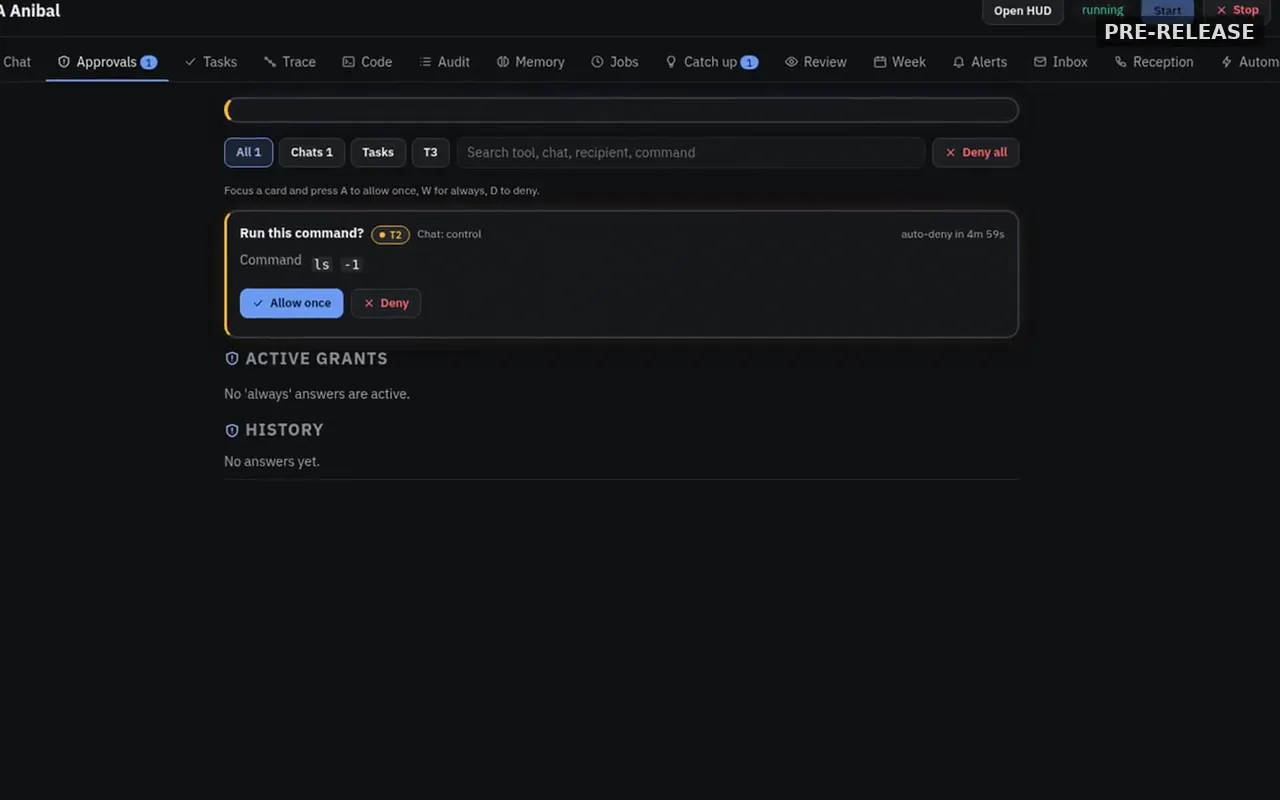Viewport: 1280px width, 800px height.
Task: Open the Trace tab
Action: [x=290, y=62]
